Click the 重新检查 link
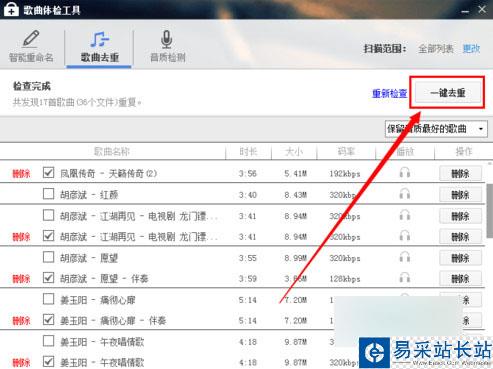 click(x=389, y=93)
